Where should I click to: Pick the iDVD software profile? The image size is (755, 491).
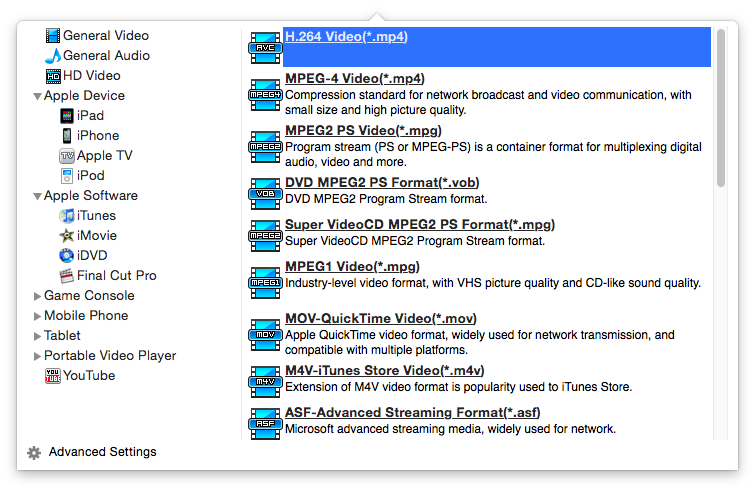point(92,256)
